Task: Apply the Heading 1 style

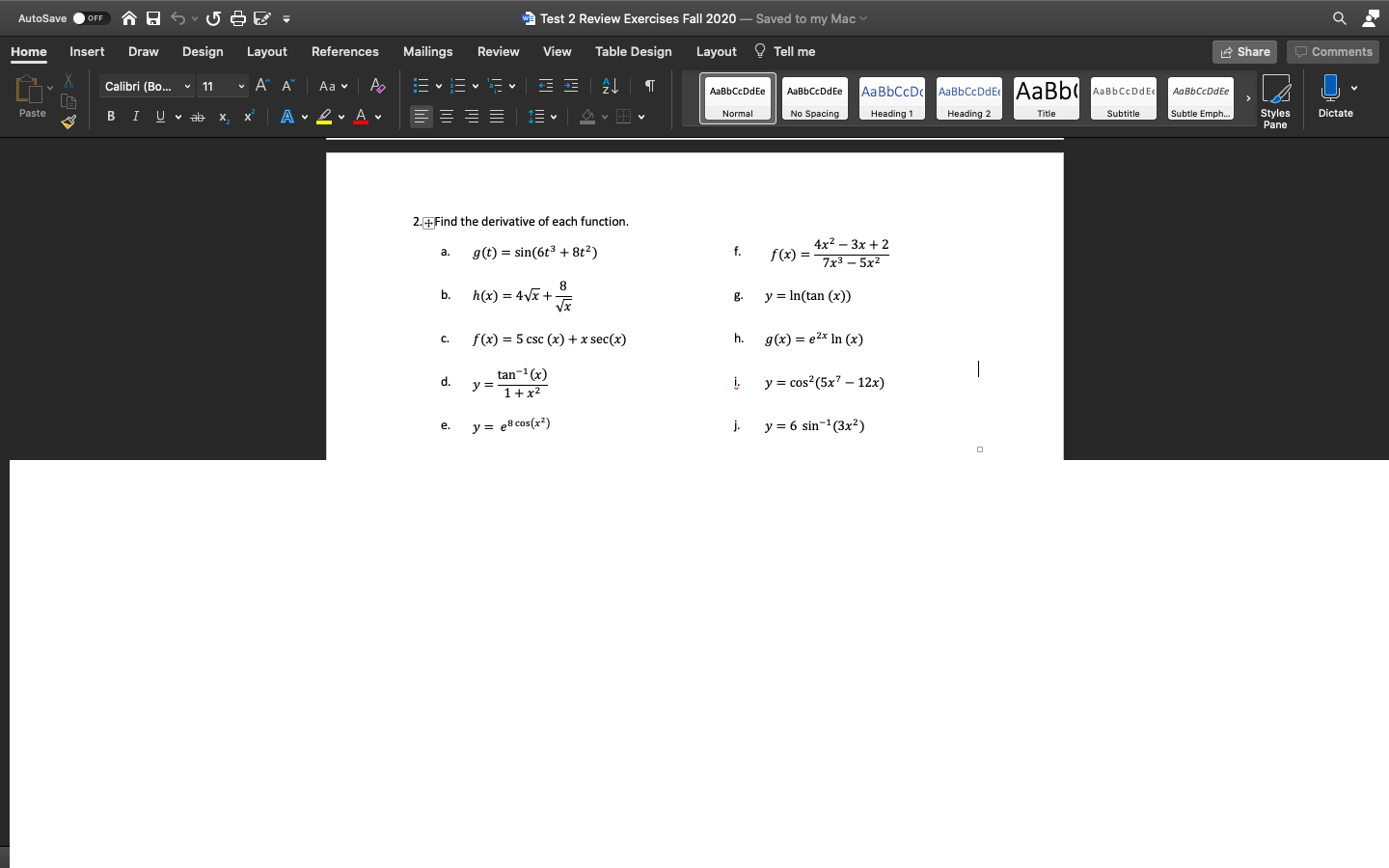Action: 891,97
